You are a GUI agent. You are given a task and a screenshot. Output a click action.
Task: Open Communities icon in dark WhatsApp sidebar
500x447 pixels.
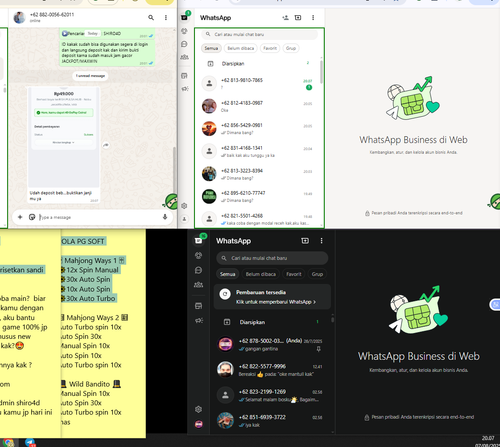199,285
